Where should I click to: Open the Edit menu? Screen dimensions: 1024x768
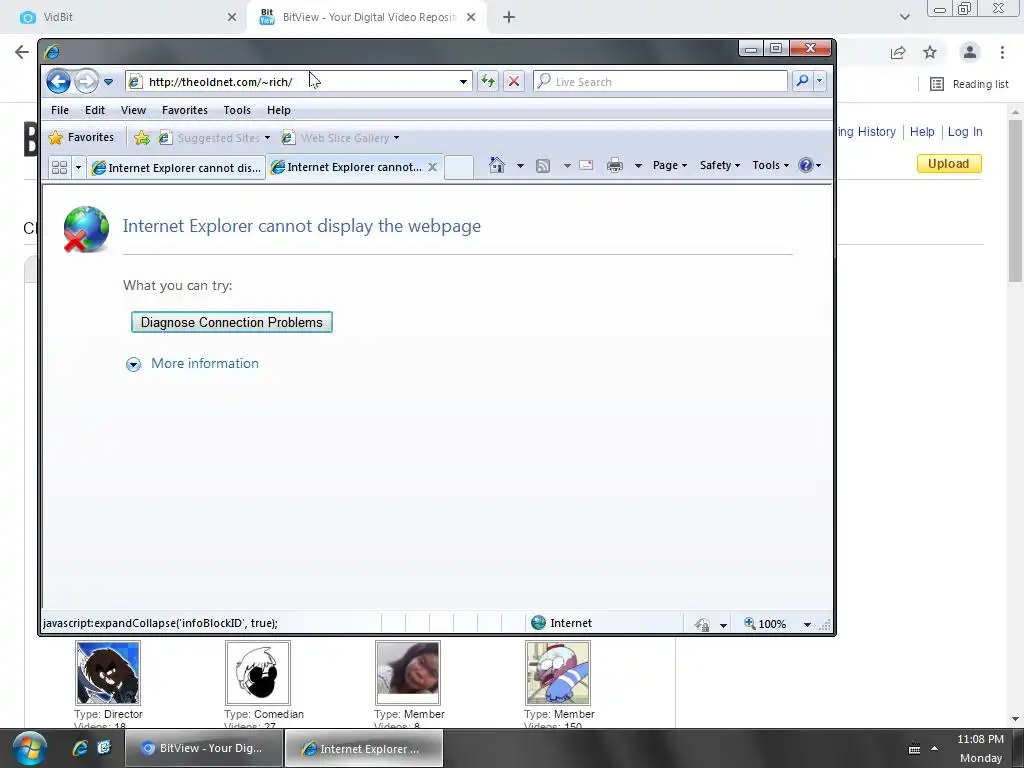point(95,110)
